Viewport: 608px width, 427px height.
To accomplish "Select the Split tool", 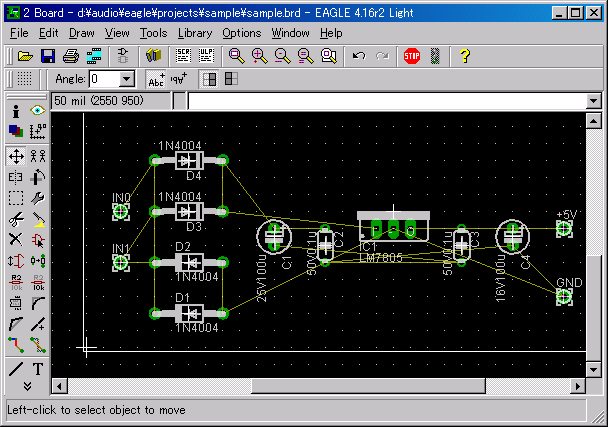I will click(16, 324).
